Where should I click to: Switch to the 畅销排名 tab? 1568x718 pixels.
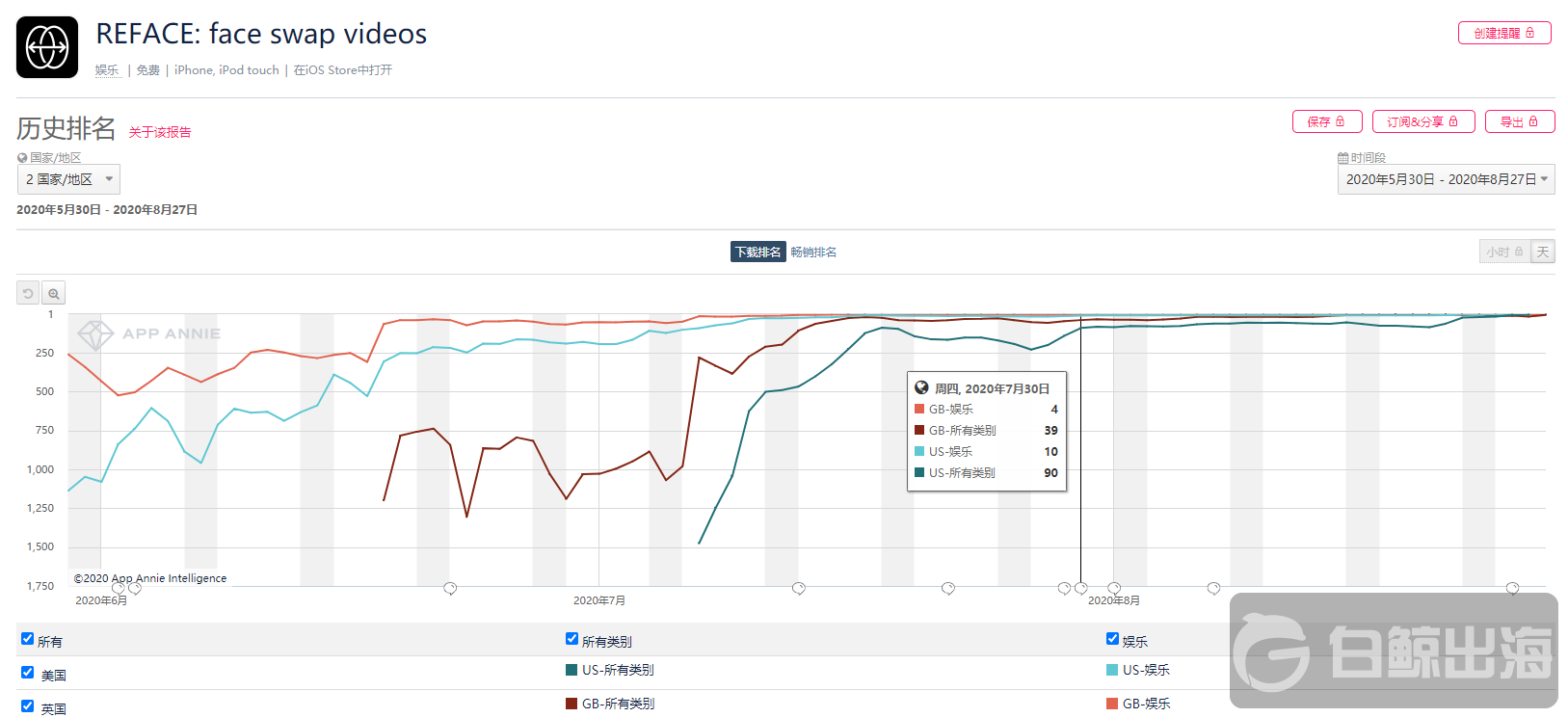813,253
